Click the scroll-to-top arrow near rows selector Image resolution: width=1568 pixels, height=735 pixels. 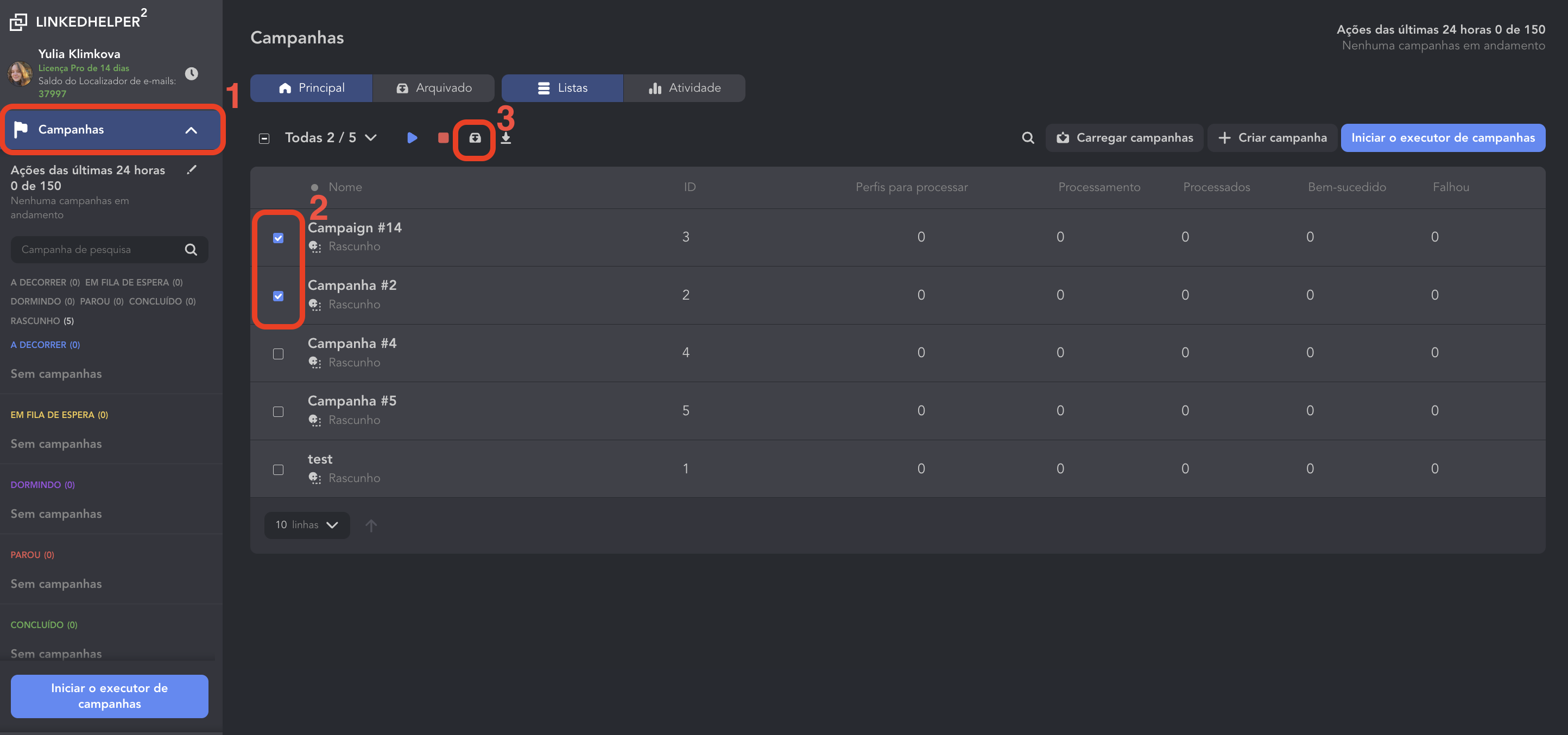pos(371,525)
